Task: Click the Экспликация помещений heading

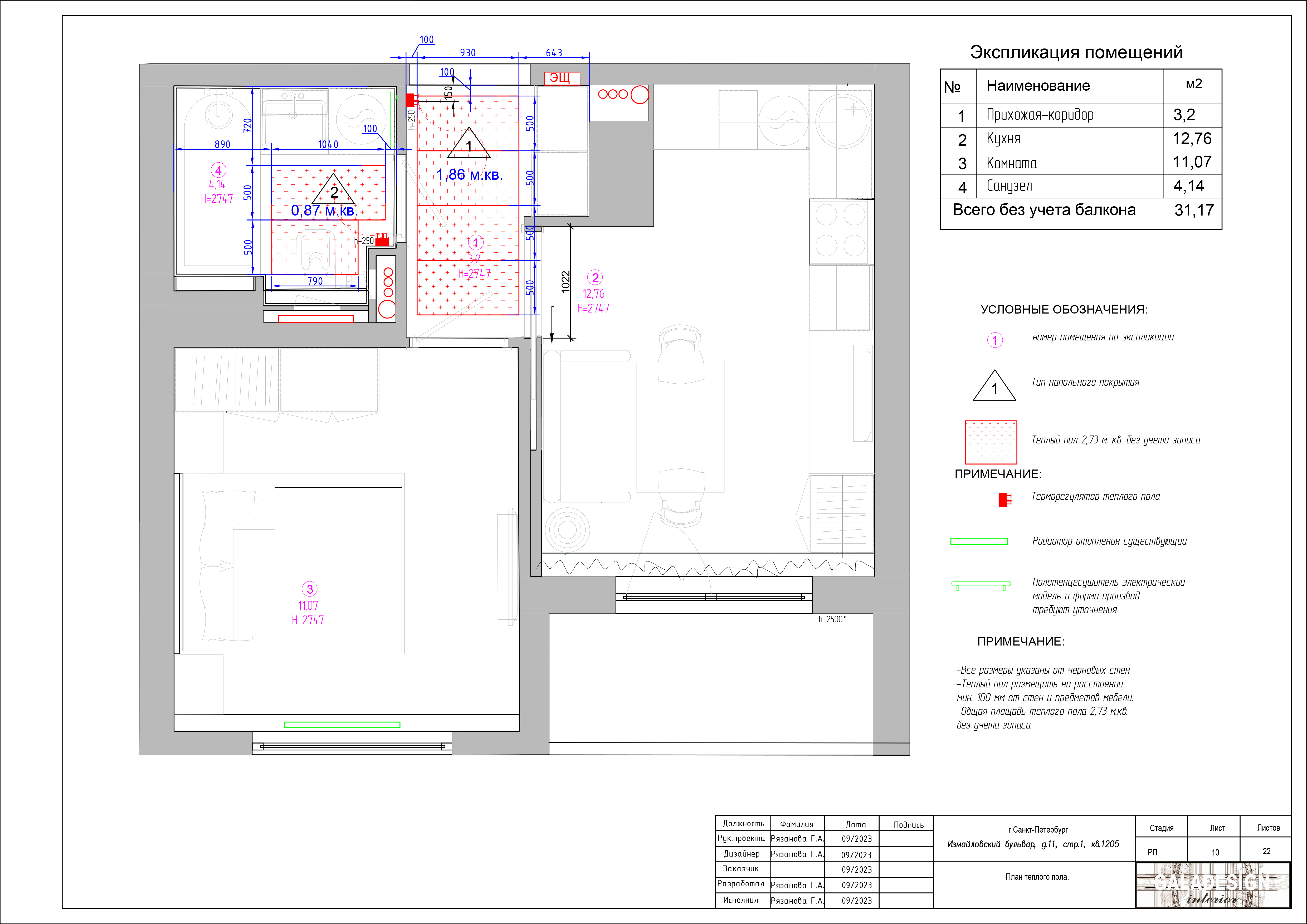Action: [x=1076, y=52]
